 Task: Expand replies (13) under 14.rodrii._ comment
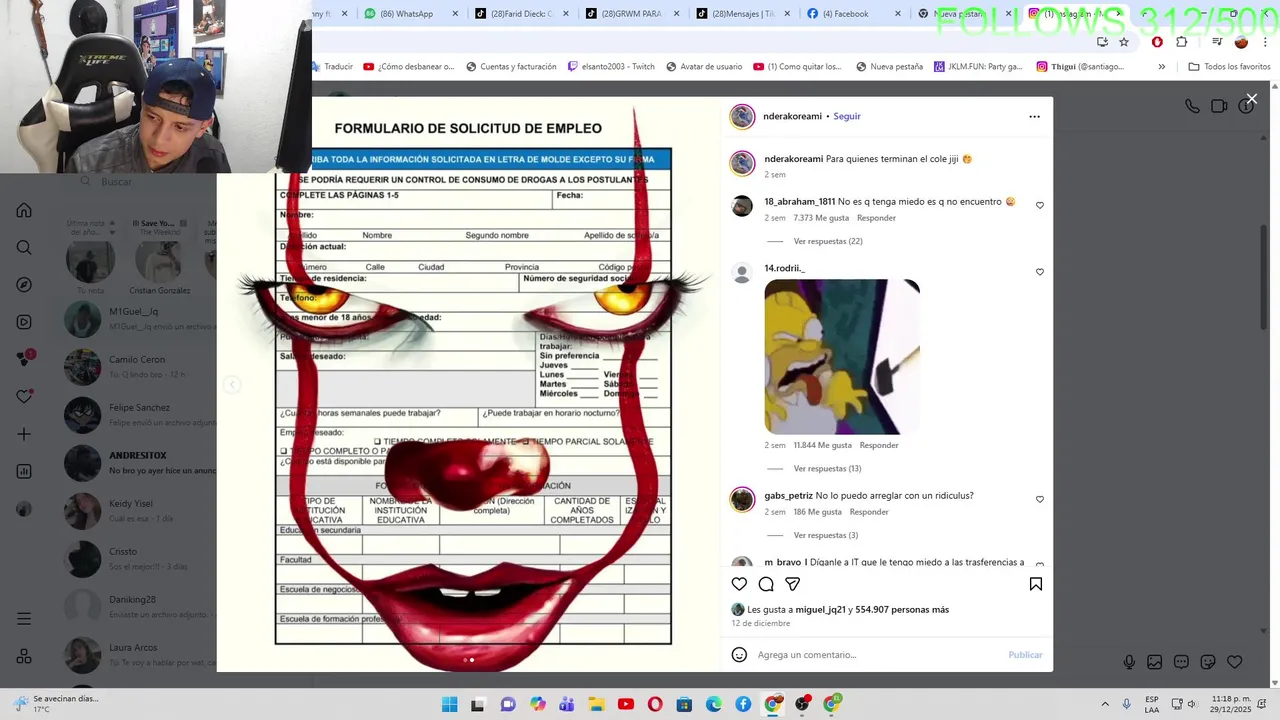[827, 468]
